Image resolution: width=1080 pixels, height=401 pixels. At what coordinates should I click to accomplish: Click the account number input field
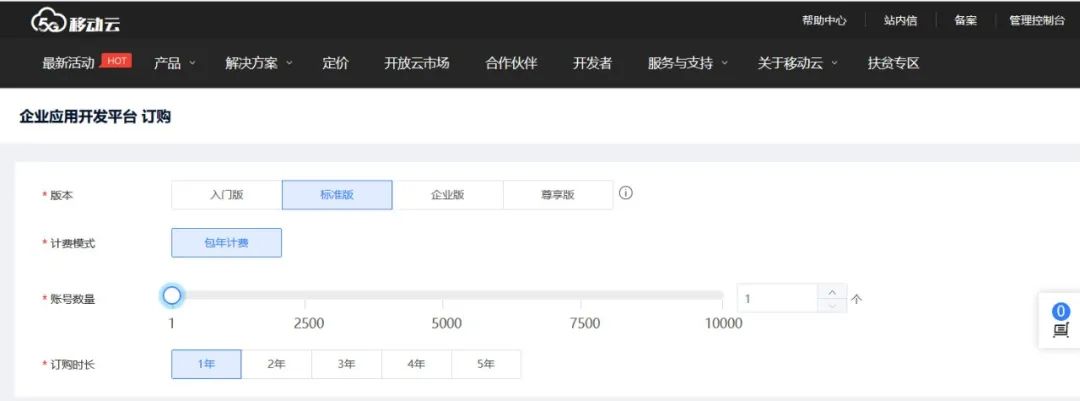[777, 298]
